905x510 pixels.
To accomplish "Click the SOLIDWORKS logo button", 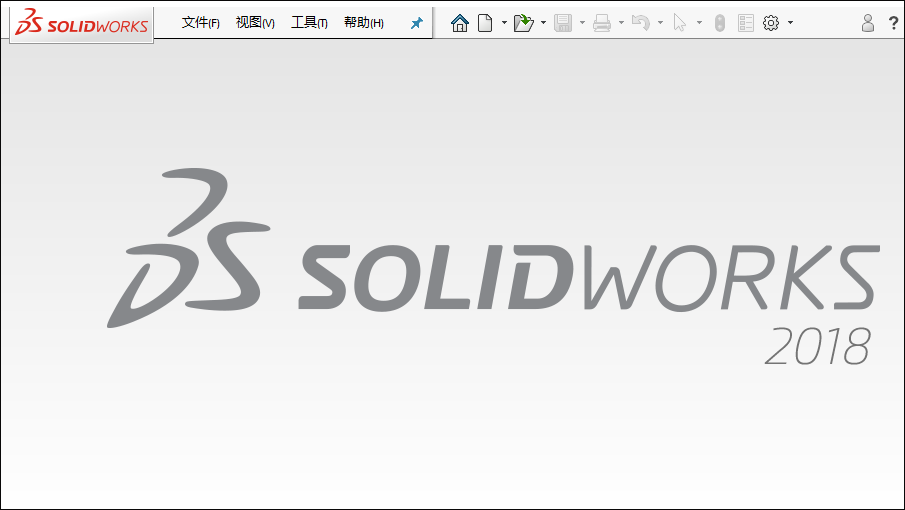I will coord(81,23).
